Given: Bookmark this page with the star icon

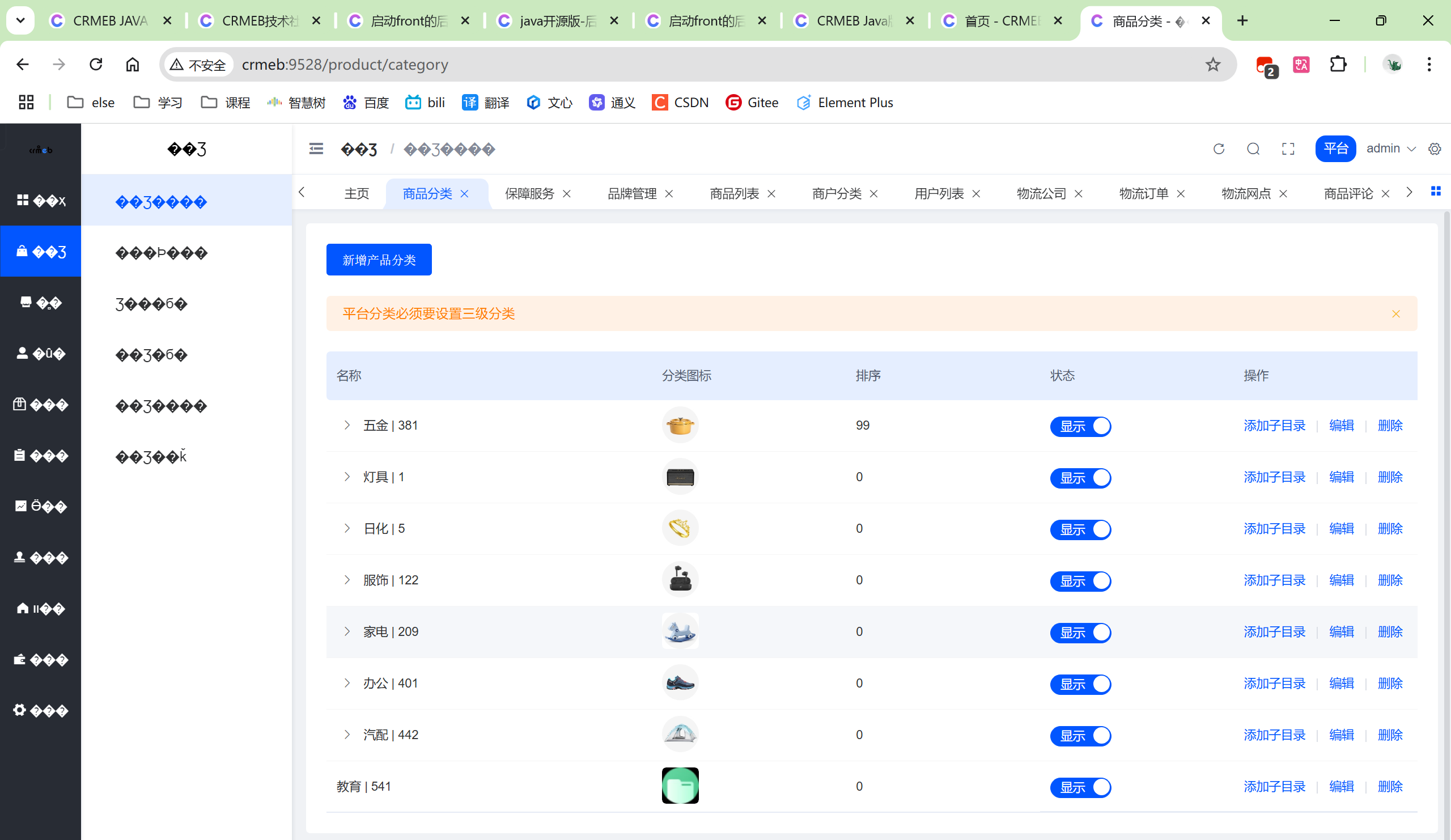Looking at the screenshot, I should point(1212,65).
